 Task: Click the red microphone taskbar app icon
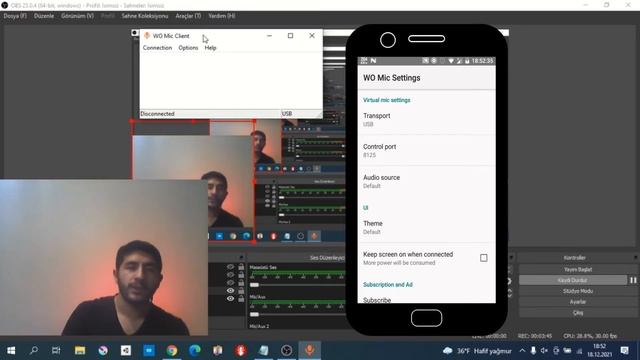click(x=240, y=350)
